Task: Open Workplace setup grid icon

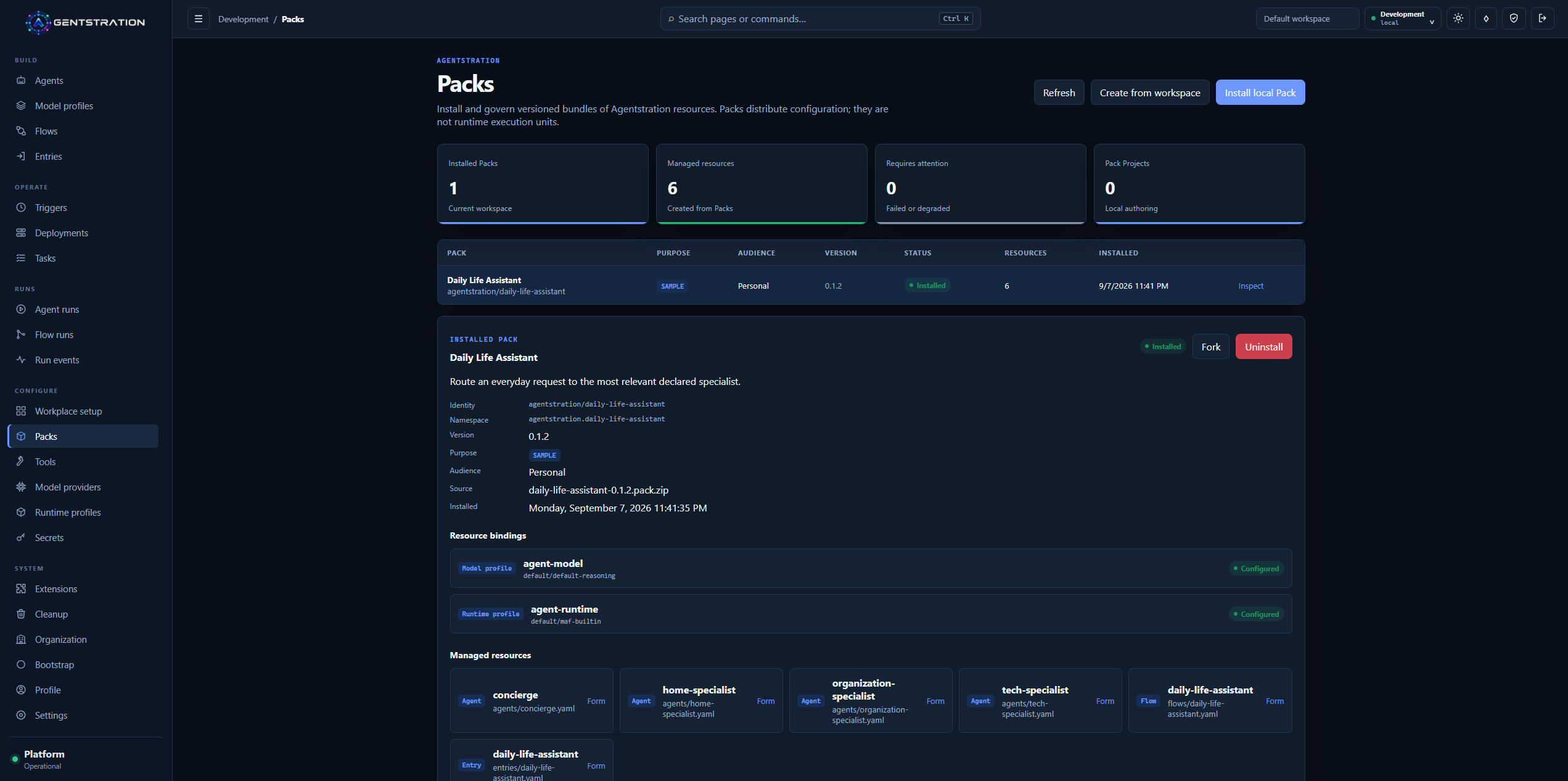Action: tap(21, 411)
